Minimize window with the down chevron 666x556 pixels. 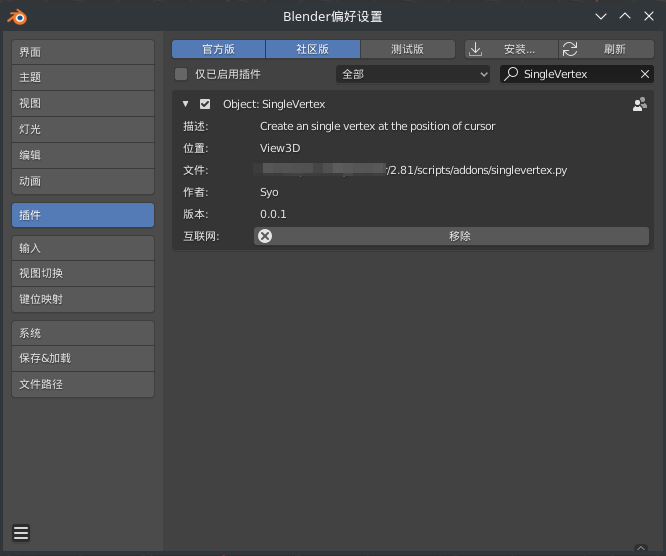(601, 17)
